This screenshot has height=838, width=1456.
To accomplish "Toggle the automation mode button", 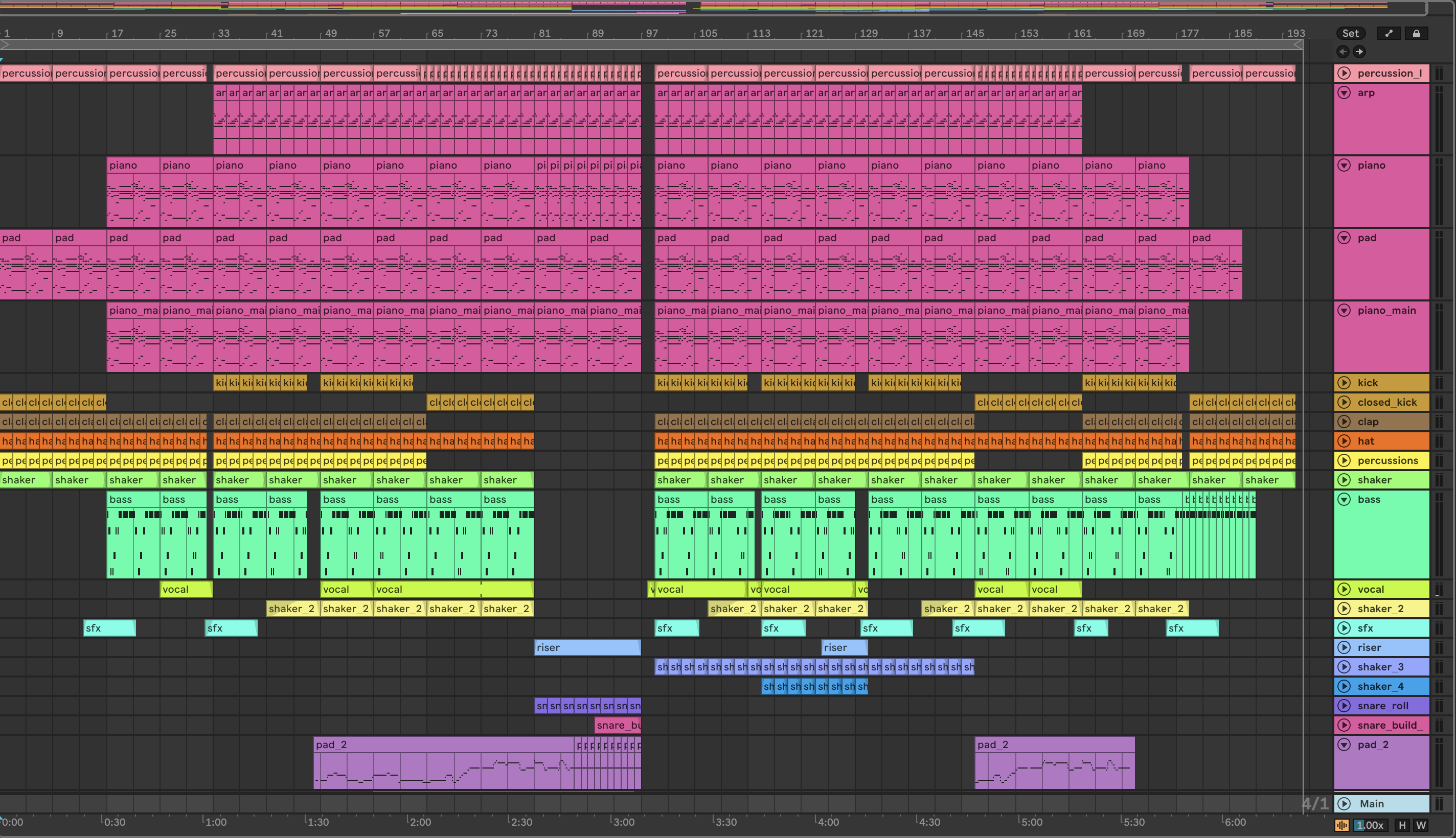I will point(1389,33).
